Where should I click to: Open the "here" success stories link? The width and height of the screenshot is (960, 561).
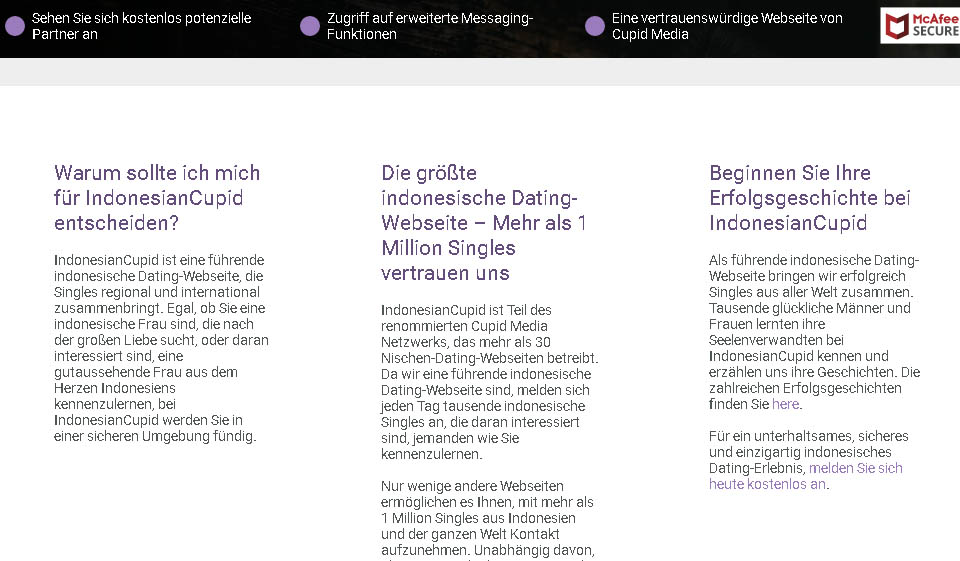pos(786,405)
